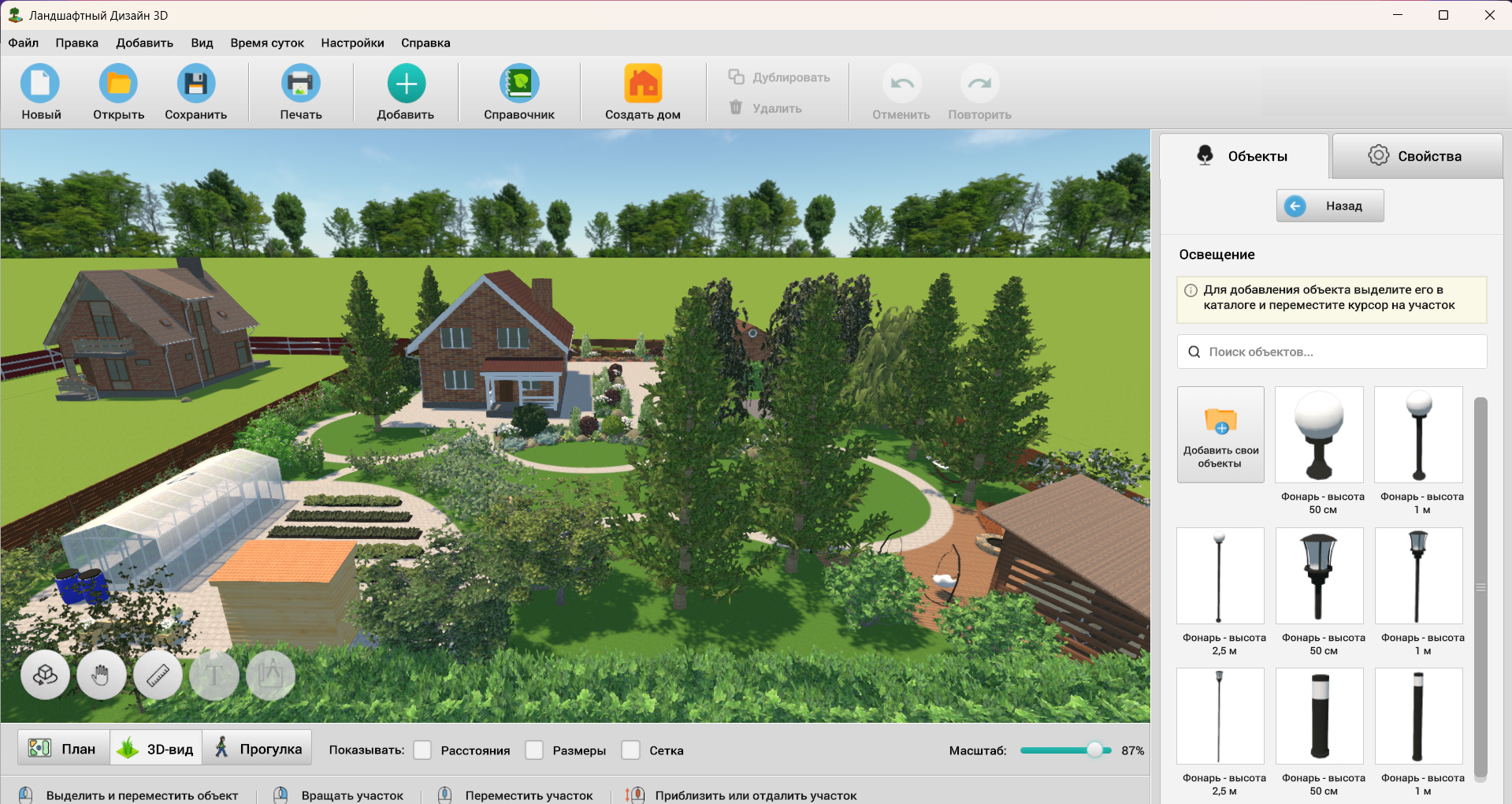Toggle the Размеры checkbox
Image resolution: width=1512 pixels, height=804 pixels.
(x=535, y=750)
